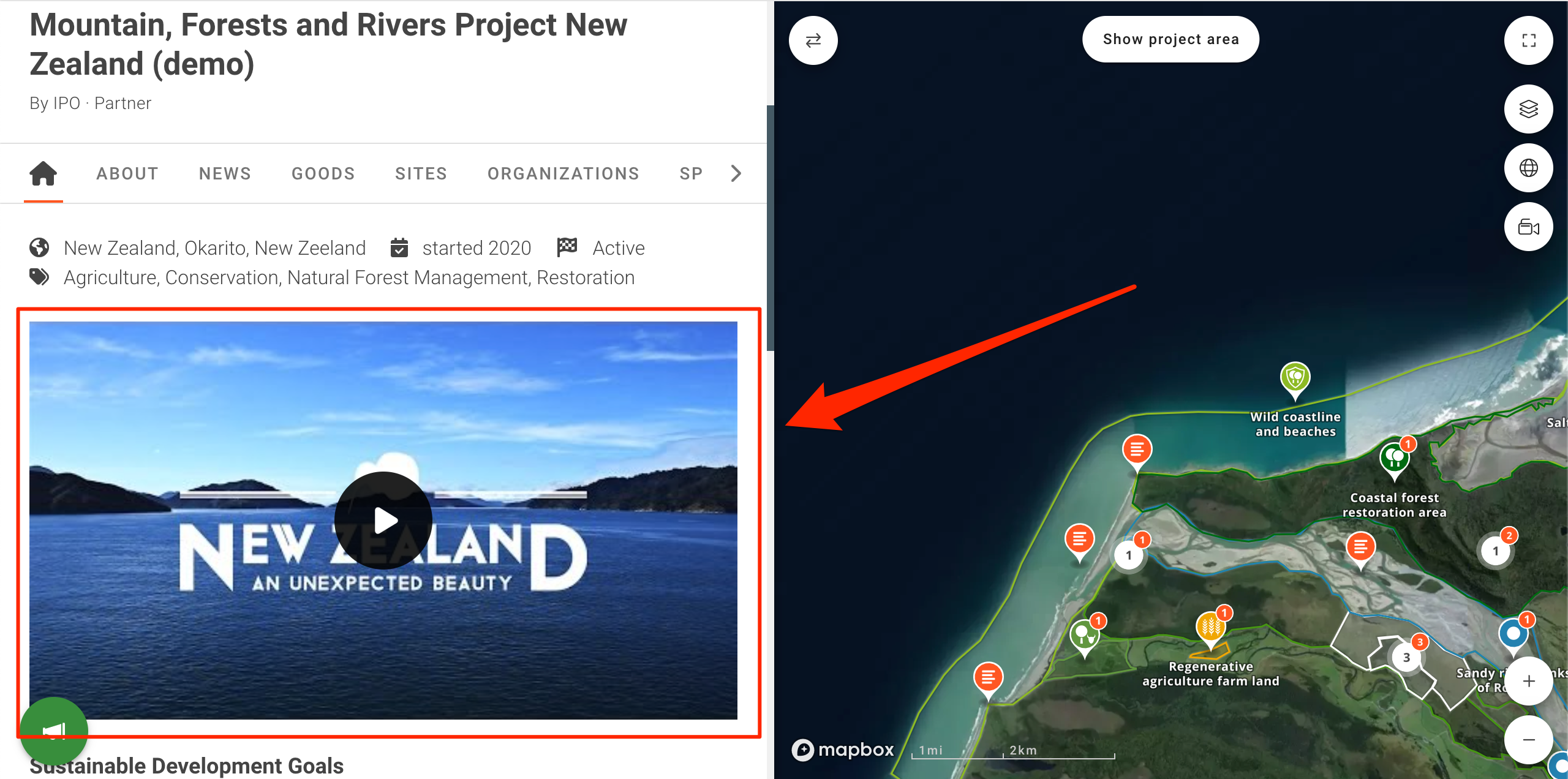Click the cluster marker numbered 3
Image resolution: width=1568 pixels, height=779 pixels.
[x=1406, y=657]
